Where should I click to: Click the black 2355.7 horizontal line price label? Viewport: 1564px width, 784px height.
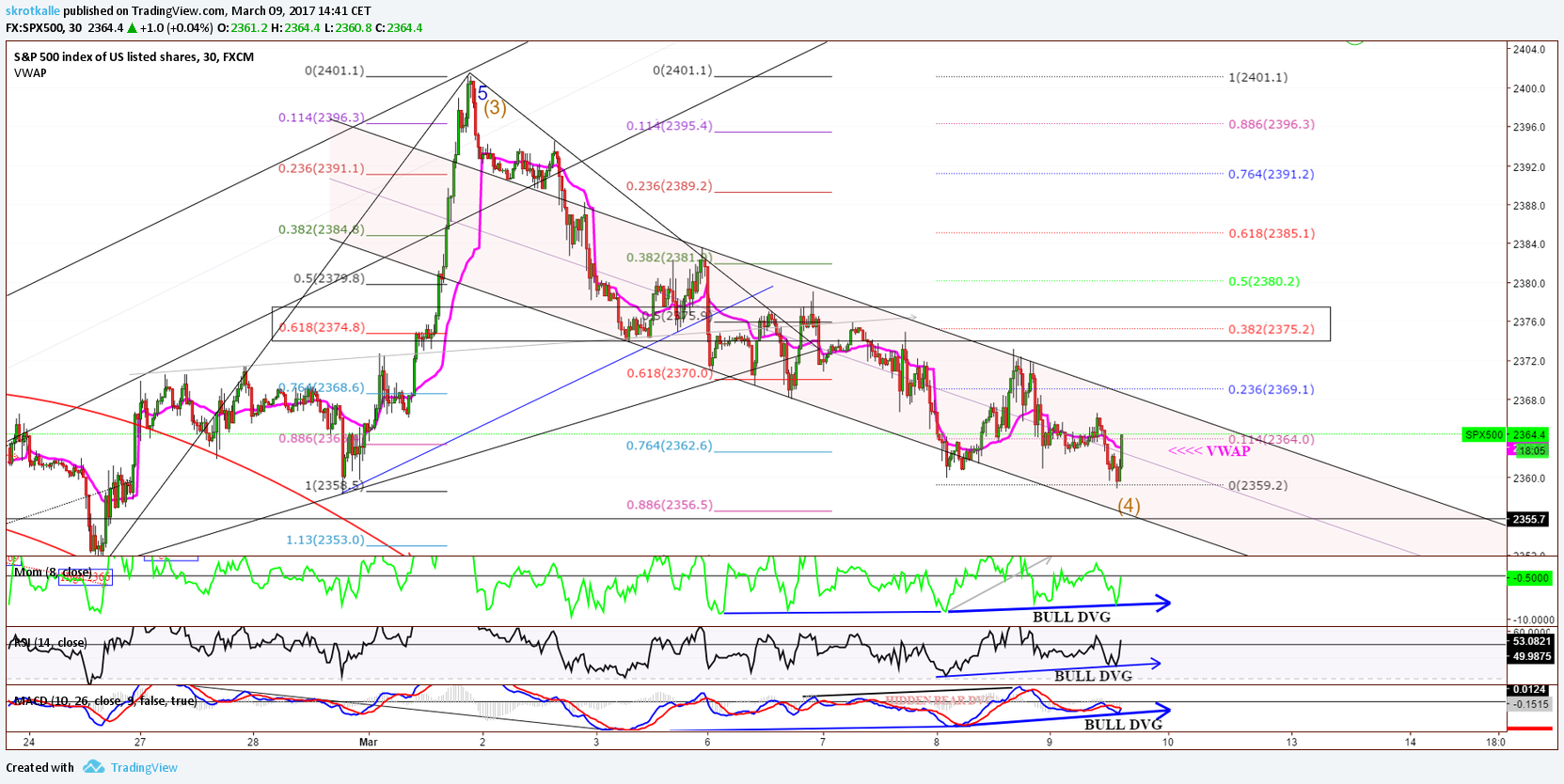point(1528,519)
